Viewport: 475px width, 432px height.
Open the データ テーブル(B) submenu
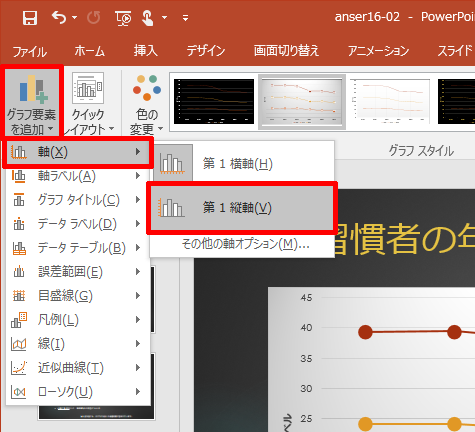coord(78,248)
